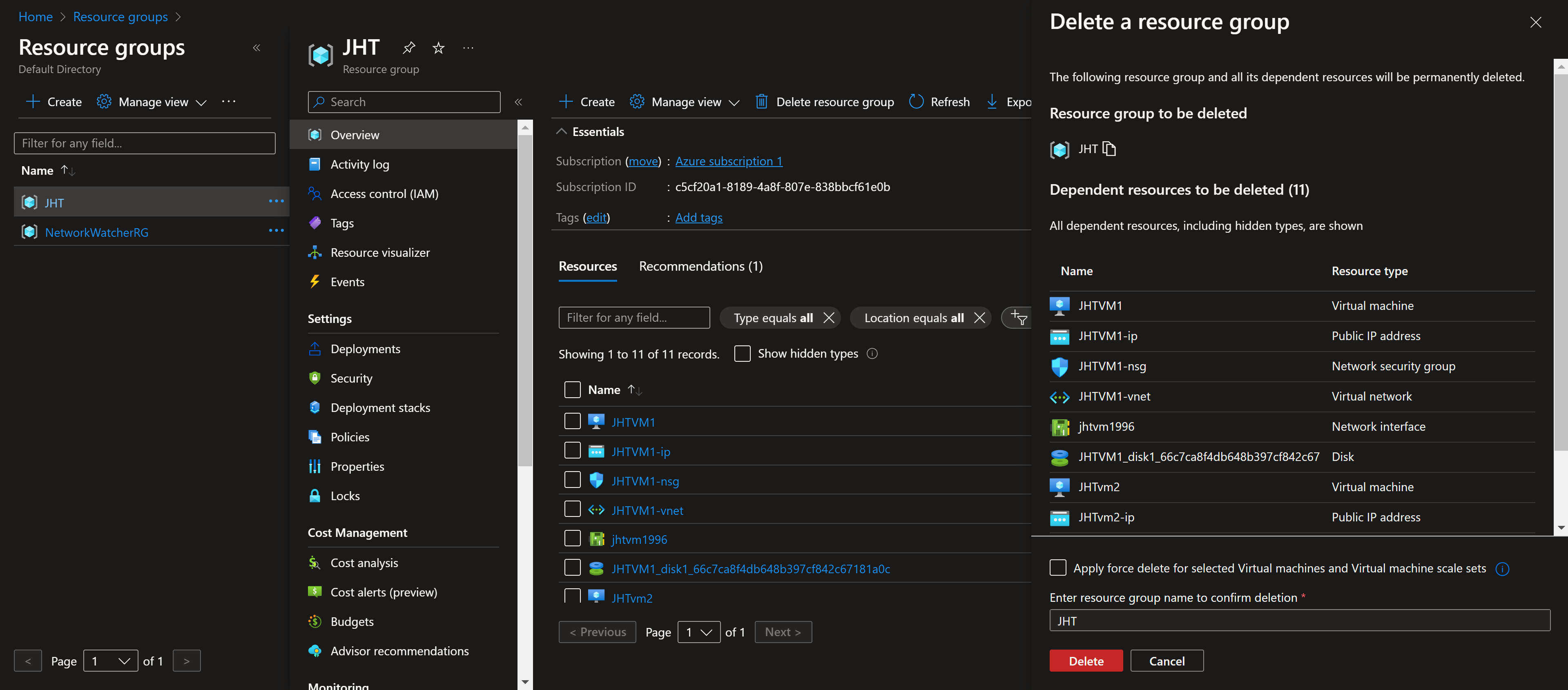Open the page number dropdown under resources table
The height and width of the screenshot is (690, 1568).
[x=699, y=632]
